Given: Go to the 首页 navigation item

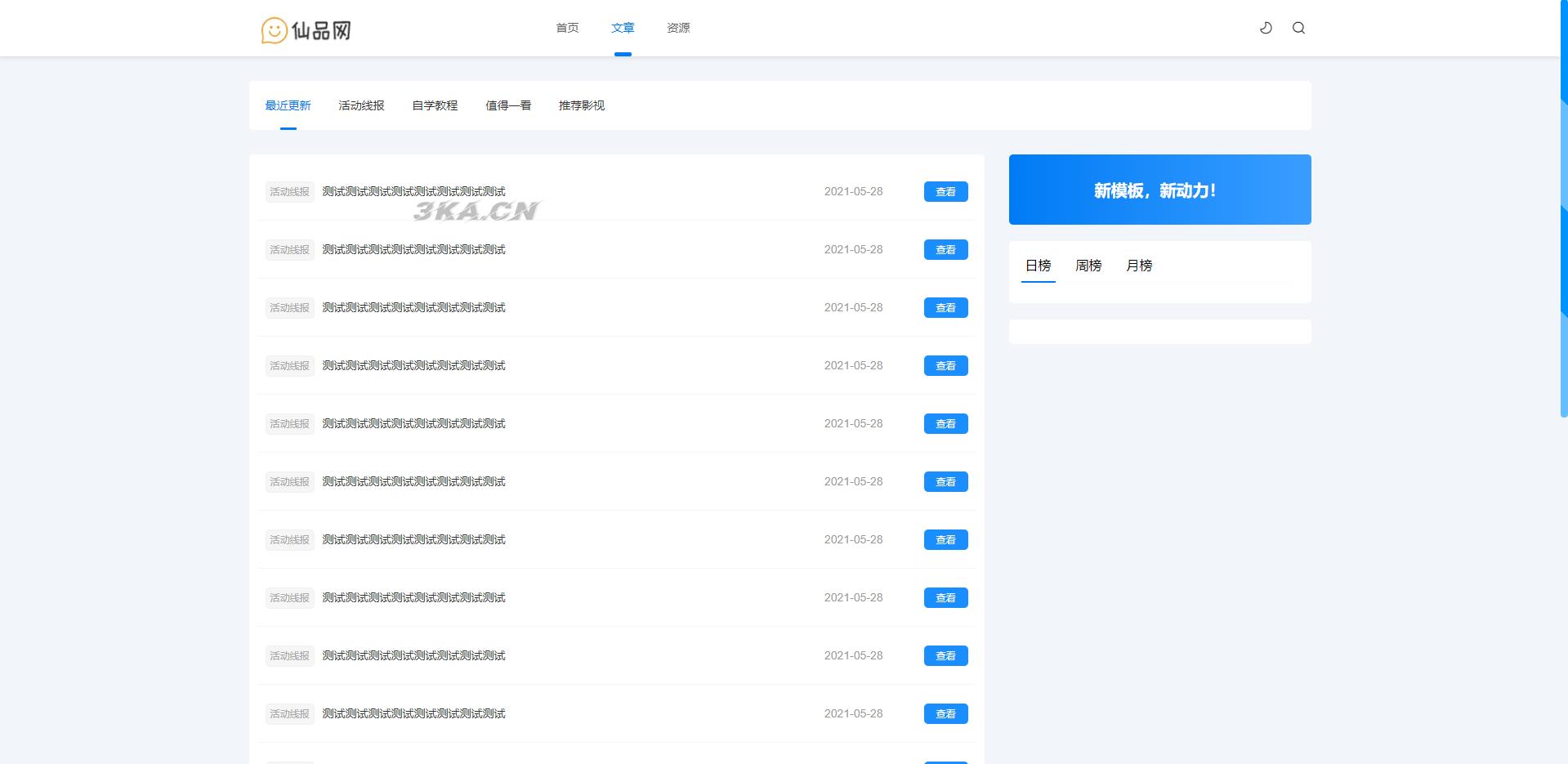Looking at the screenshot, I should (567, 28).
